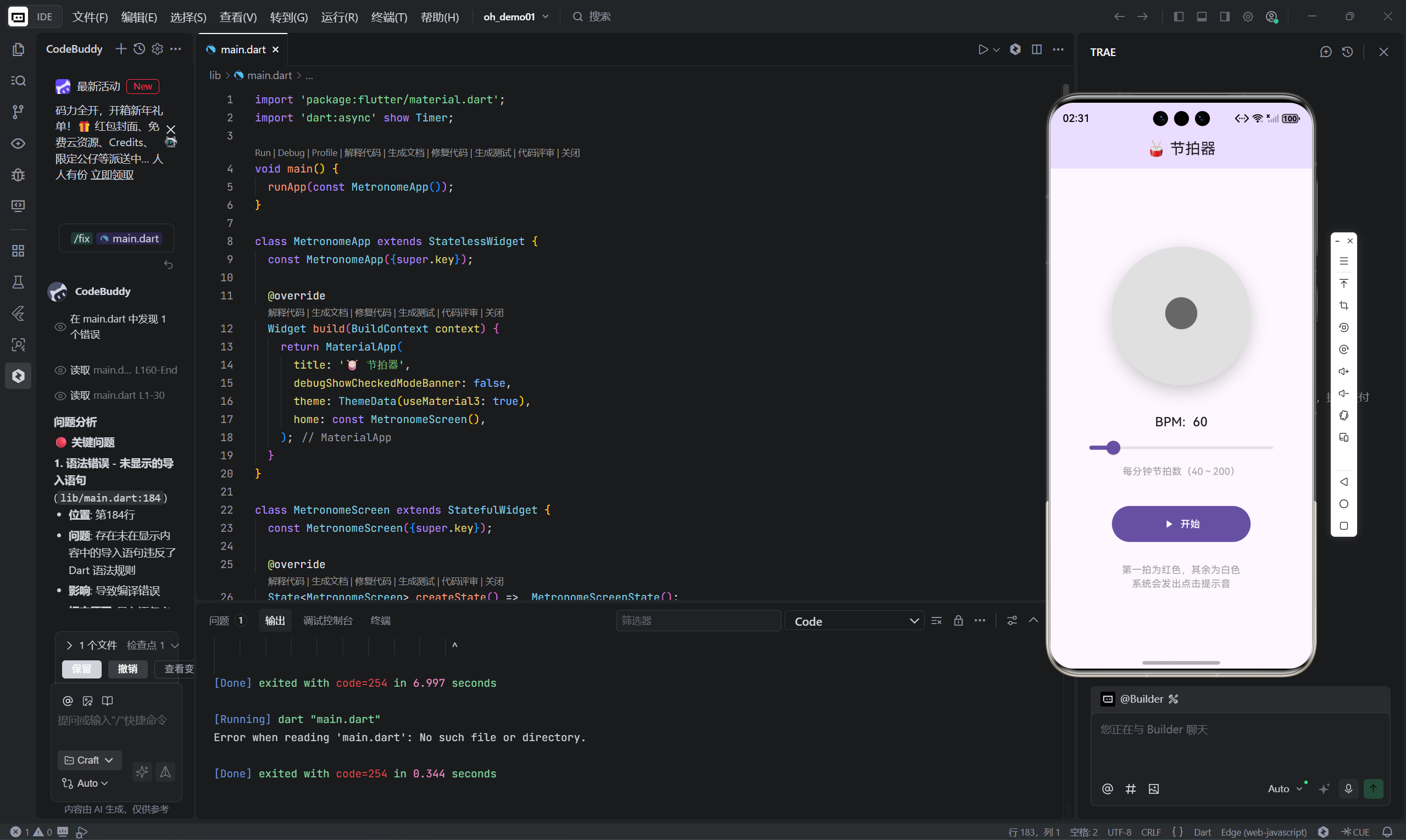The image size is (1406, 840).
Task: Open Source Control sidebar icon
Action: click(18, 112)
